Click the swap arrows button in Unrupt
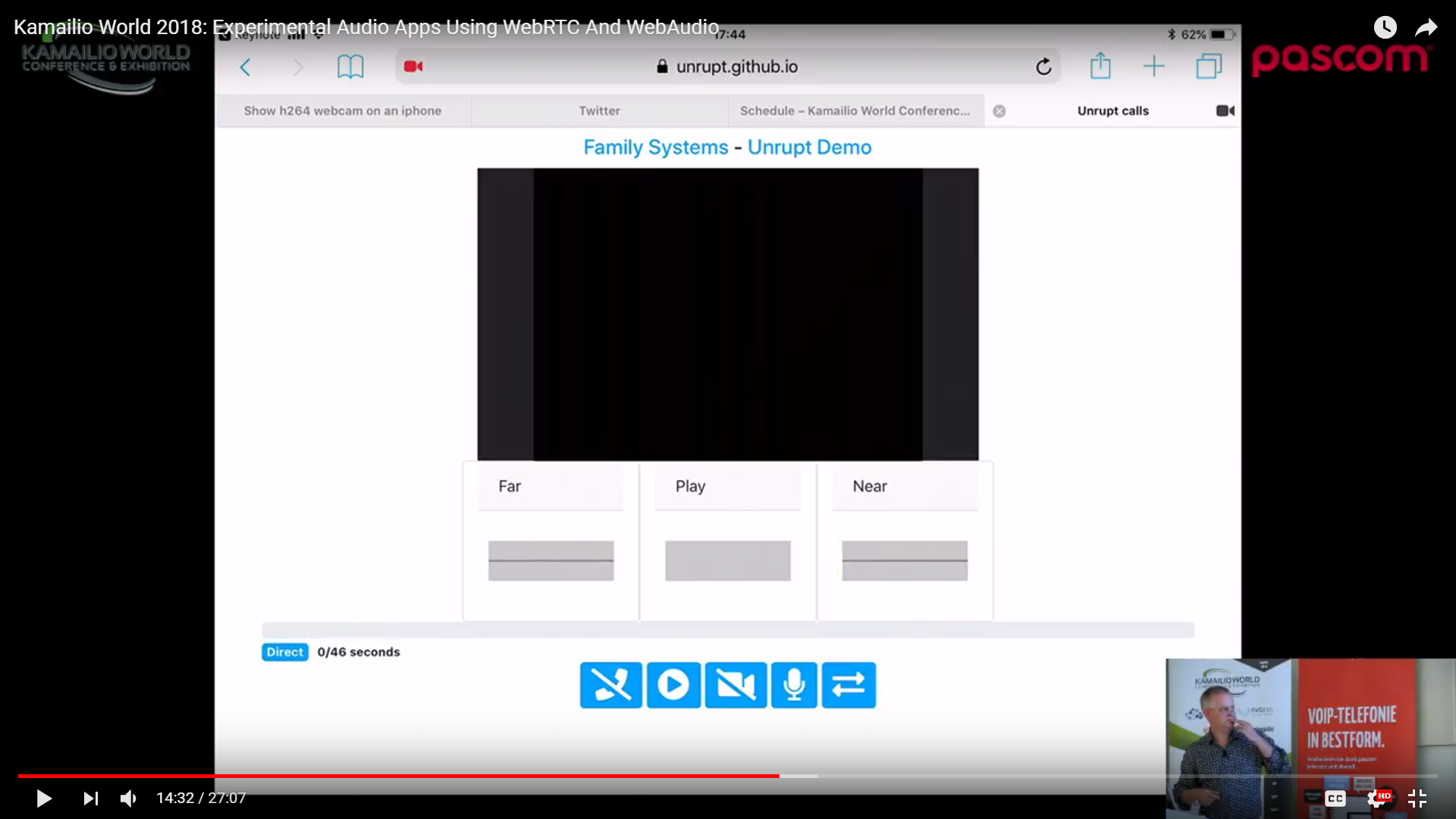The width and height of the screenshot is (1456, 819). (x=849, y=686)
